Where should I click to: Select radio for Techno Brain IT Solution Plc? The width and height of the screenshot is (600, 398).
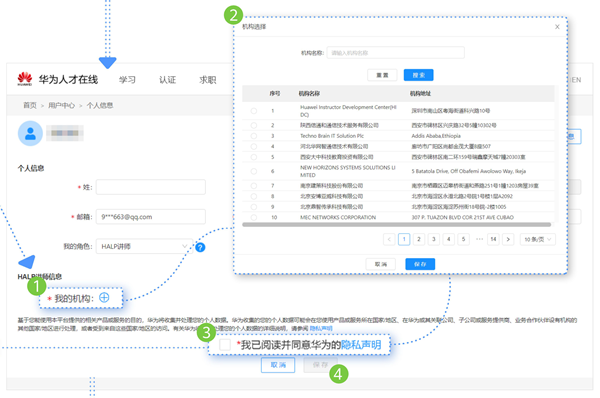254,136
